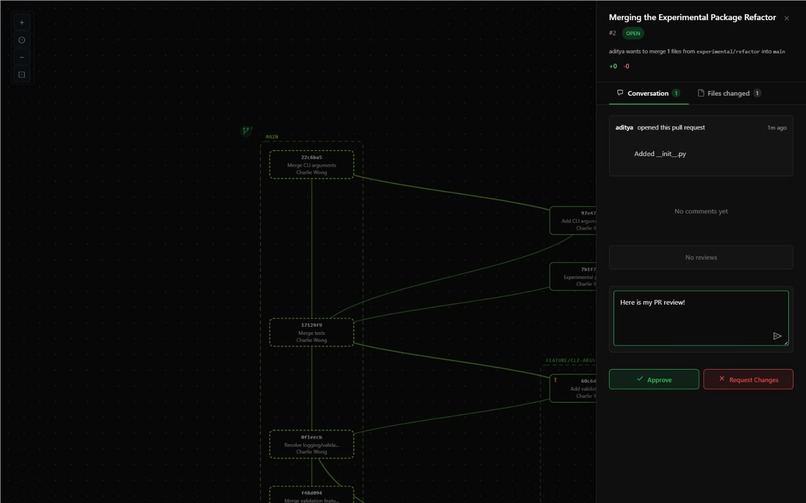Send the review comment with arrow icon
The height and width of the screenshot is (503, 806).
777,336
